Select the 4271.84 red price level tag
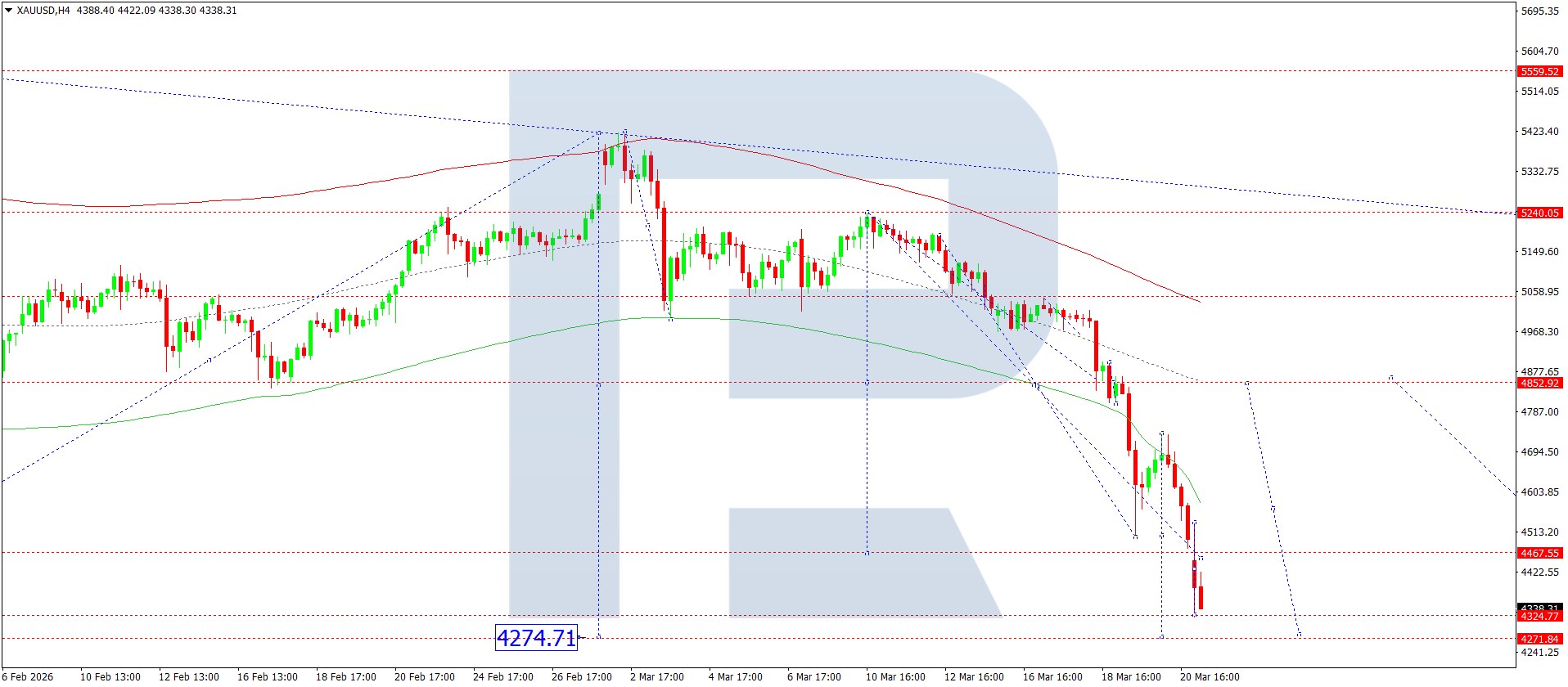 1539,640
